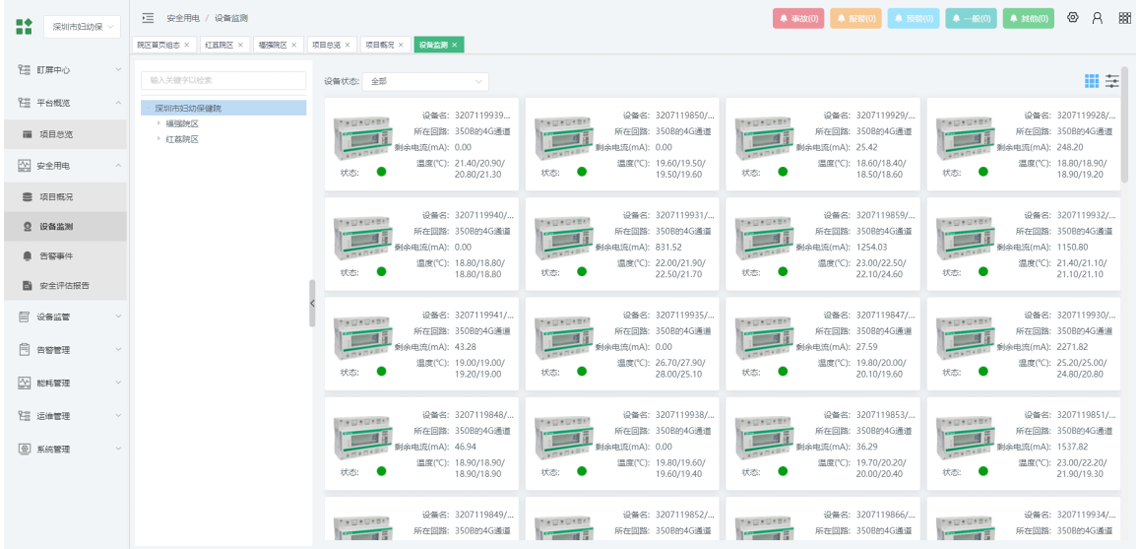This screenshot has height=549, width=1136.
Task: Collapse the tree panel with the arrow handle
Action: 312,303
